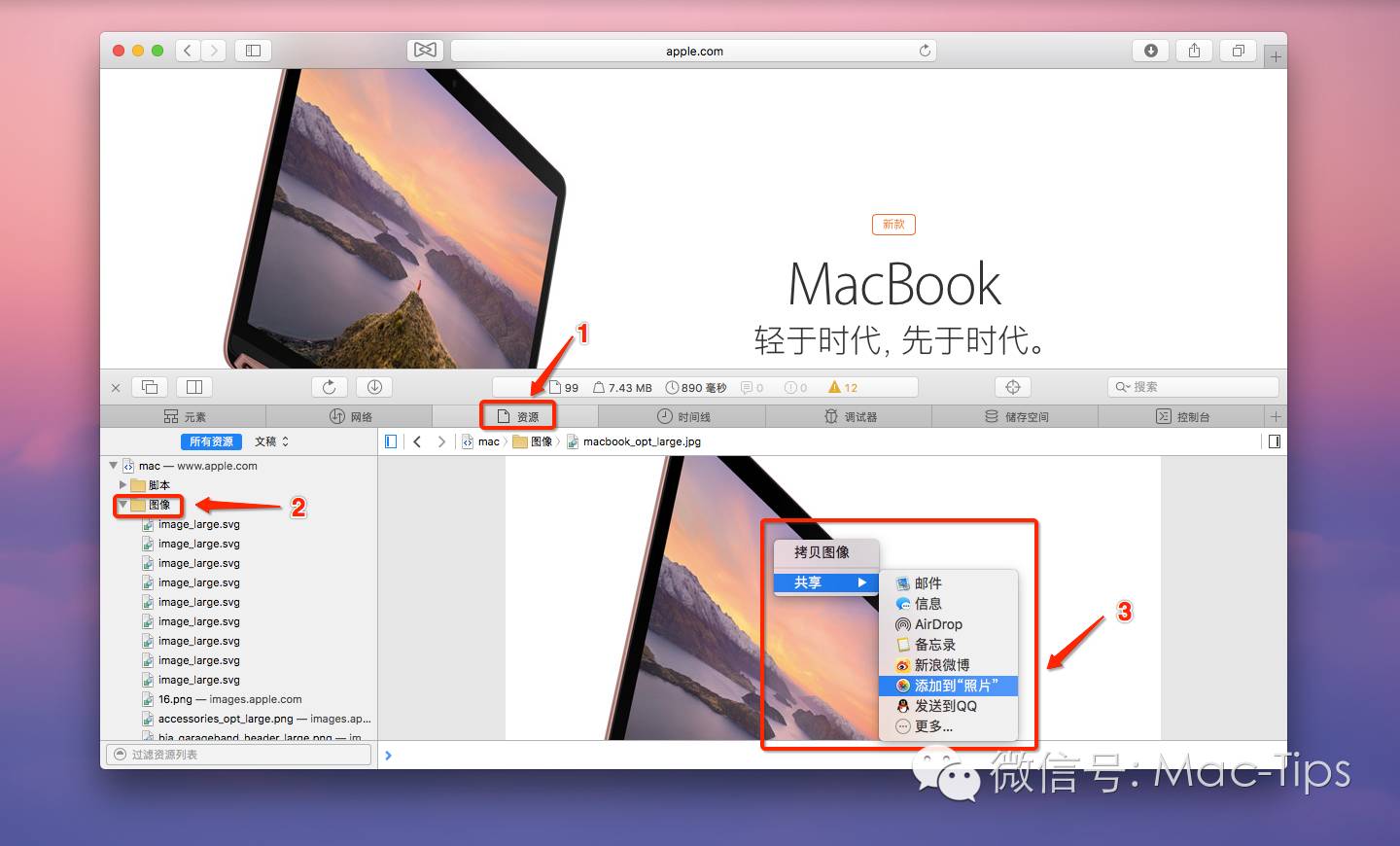Open the 时间线 tab
The image size is (1400, 846).
[682, 416]
